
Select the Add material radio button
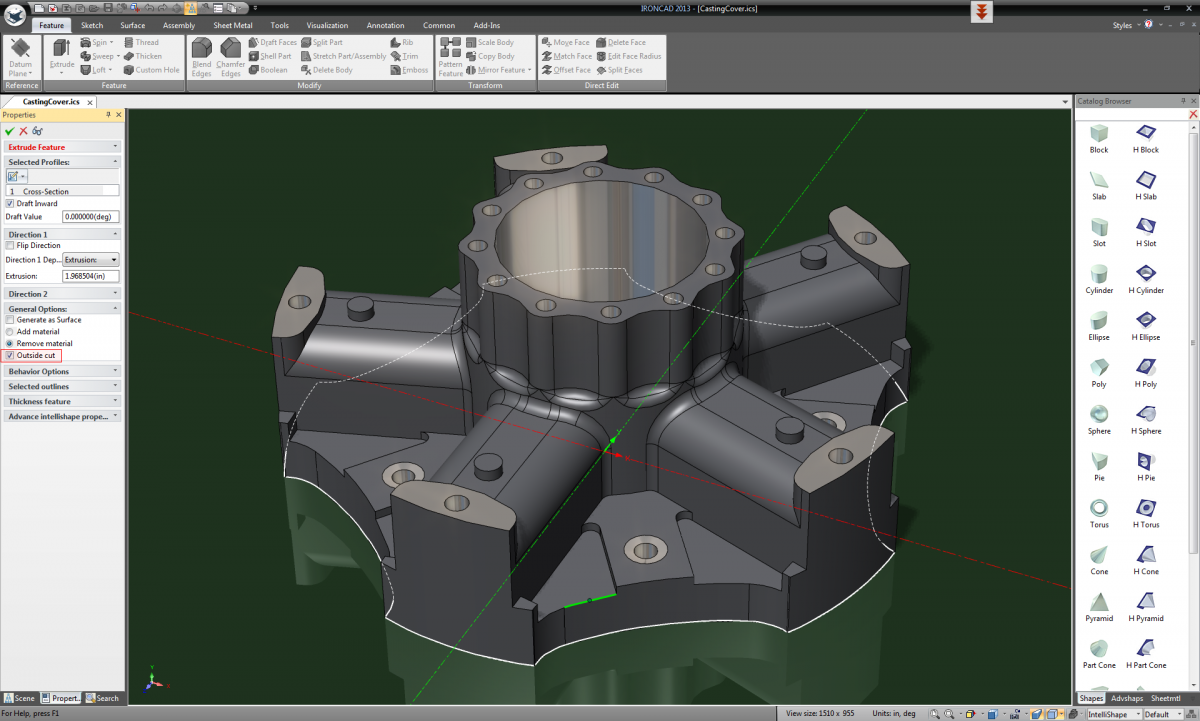[10, 331]
